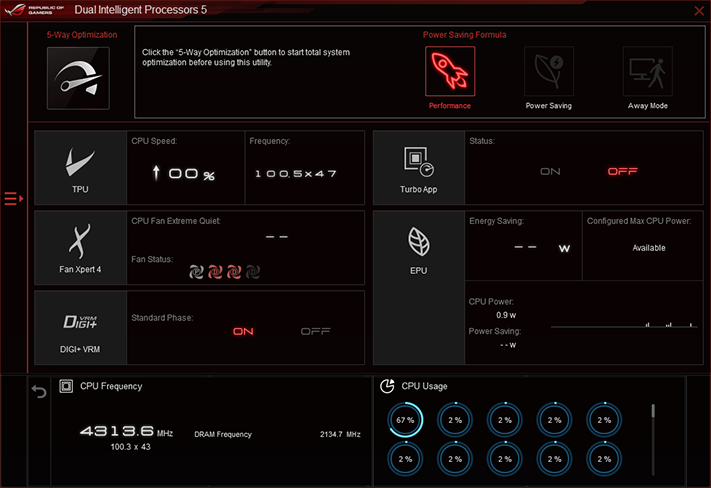Click the CPU Frequency chip icon
Screen dimensions: 711x488
tap(66, 386)
